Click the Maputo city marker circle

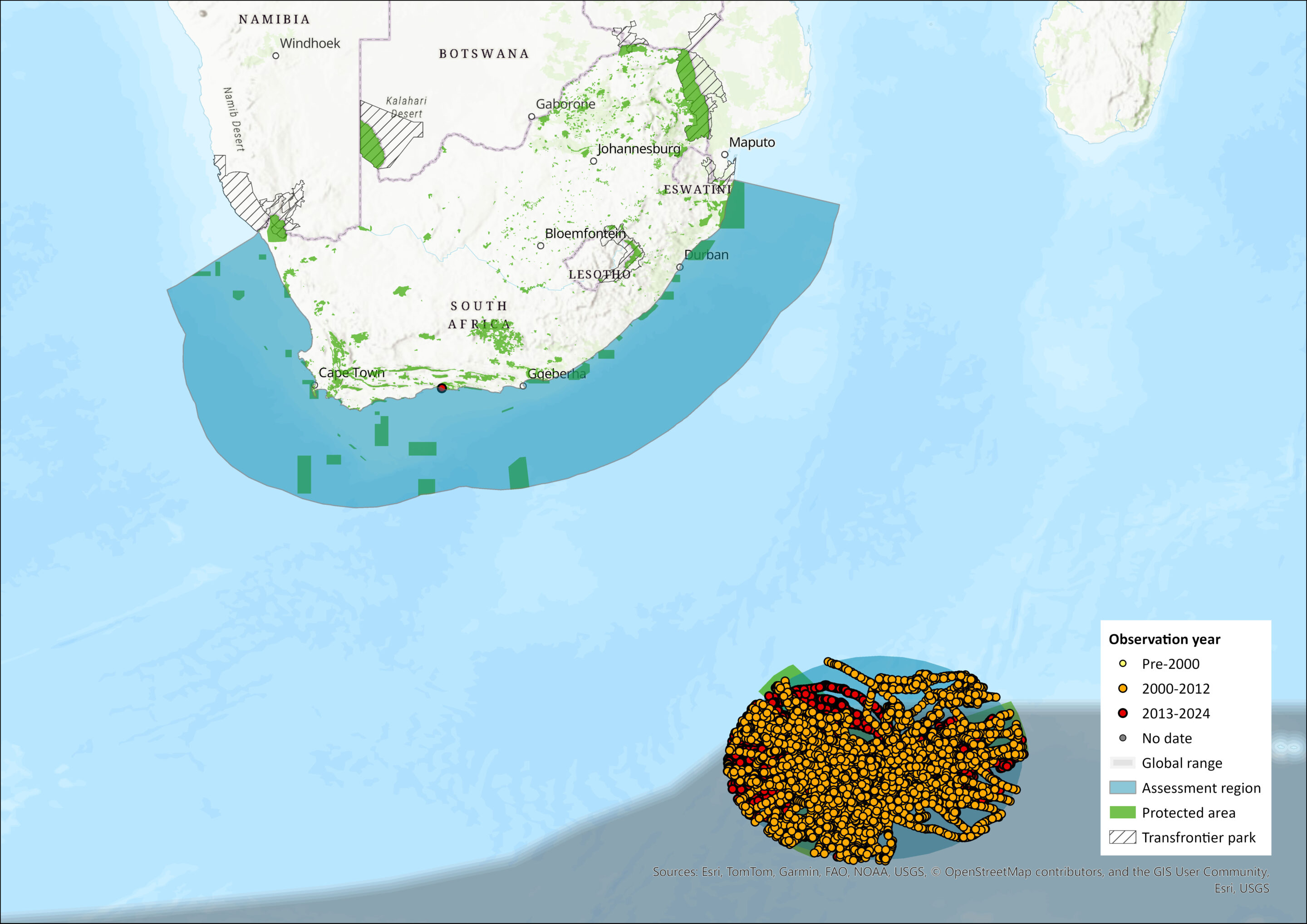[x=725, y=154]
